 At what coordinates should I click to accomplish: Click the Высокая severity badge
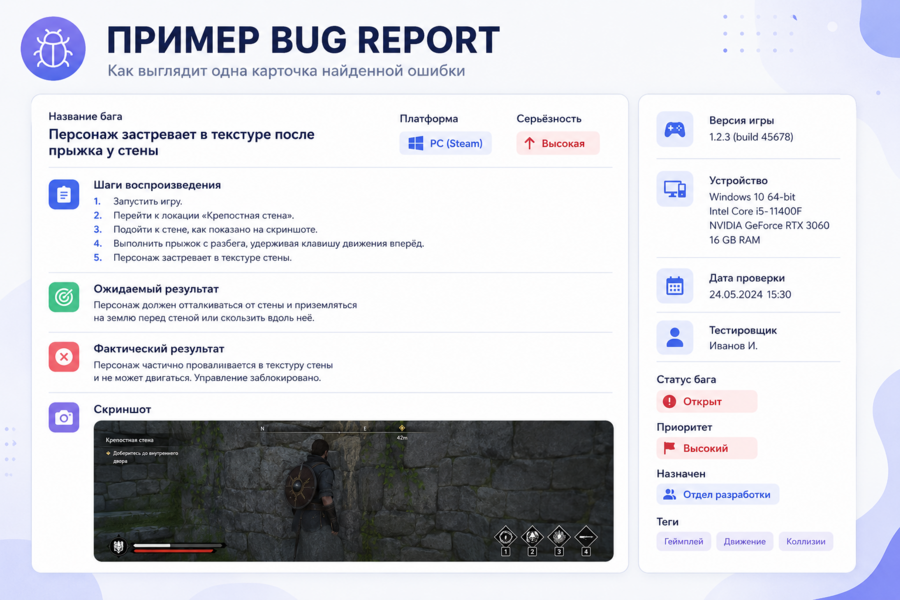coord(558,143)
